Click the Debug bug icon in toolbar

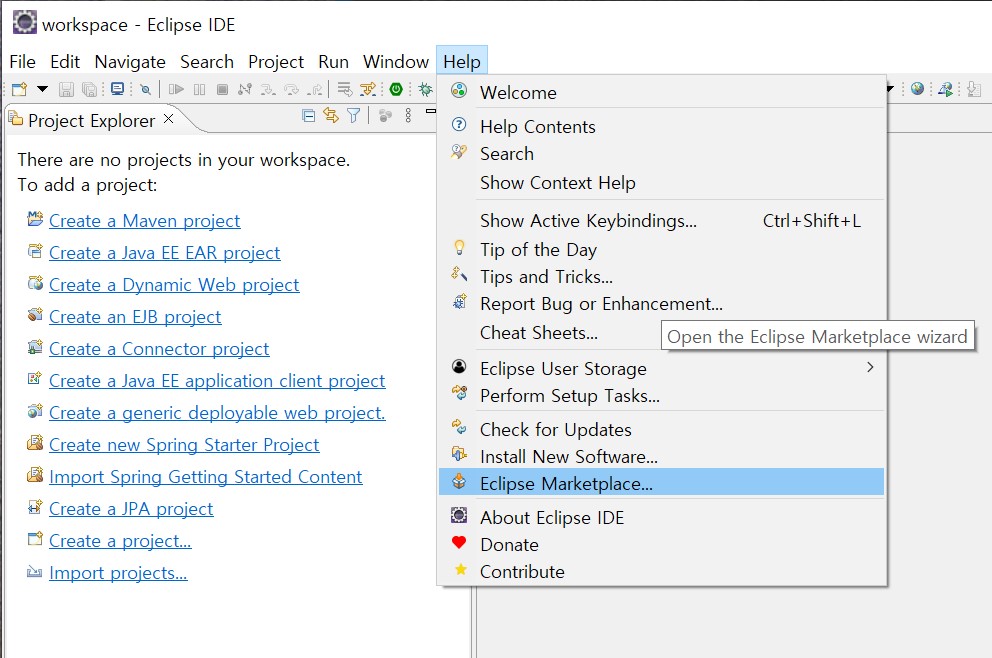point(425,89)
